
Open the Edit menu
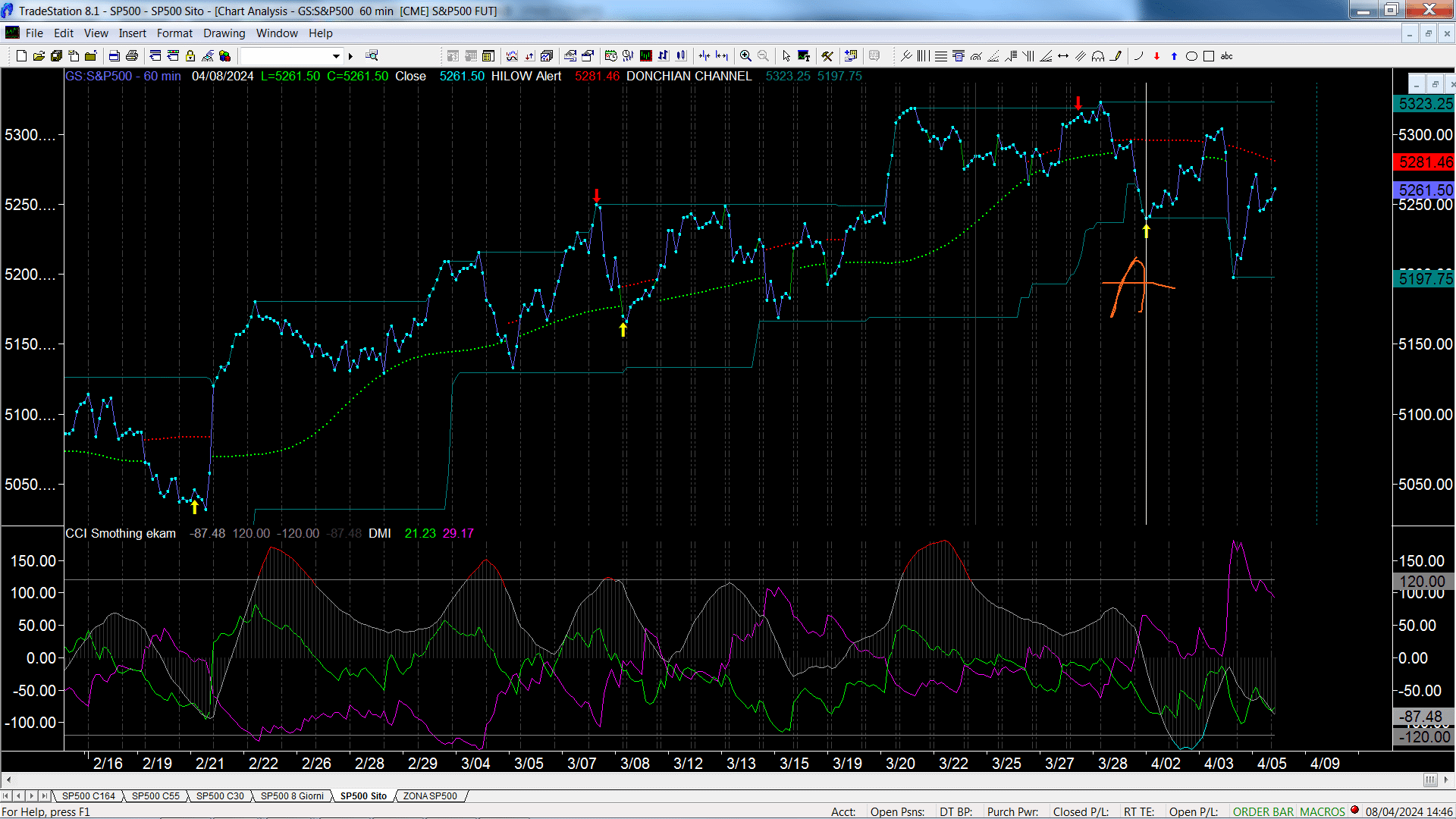(x=64, y=33)
